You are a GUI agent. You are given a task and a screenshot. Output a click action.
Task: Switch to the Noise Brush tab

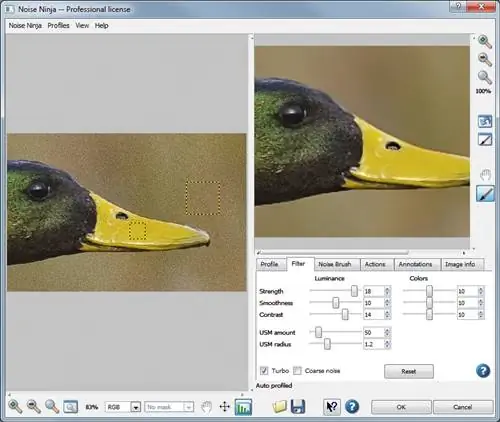tap(335, 264)
